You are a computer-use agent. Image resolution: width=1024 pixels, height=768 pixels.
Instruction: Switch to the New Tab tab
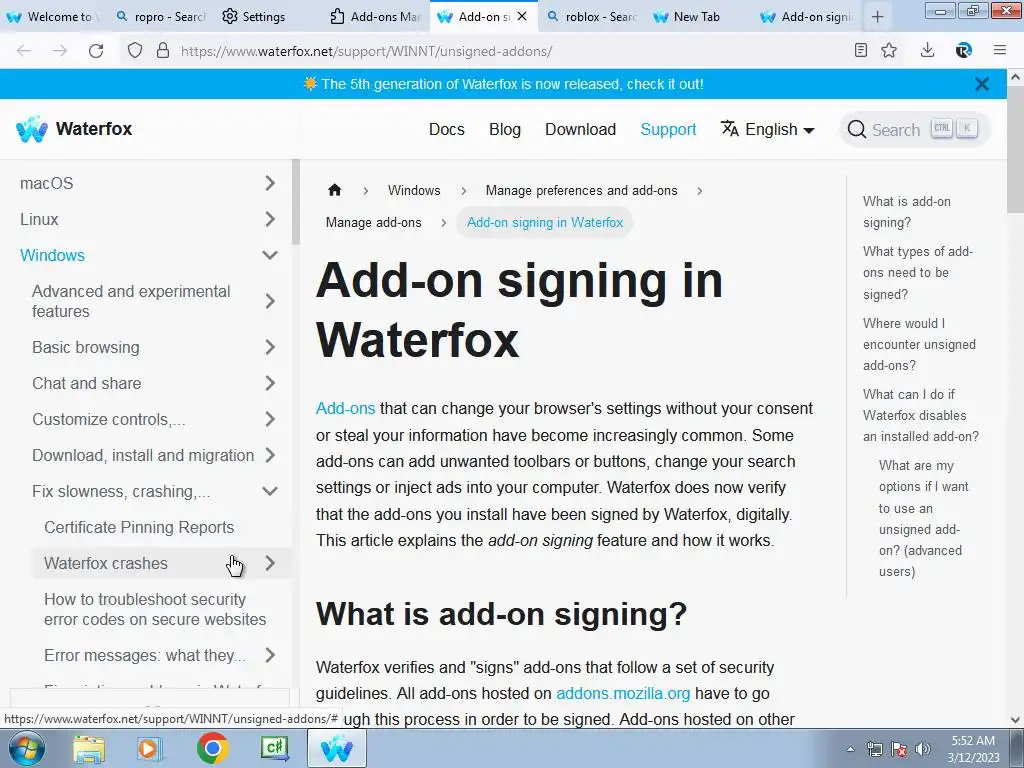click(x=696, y=16)
